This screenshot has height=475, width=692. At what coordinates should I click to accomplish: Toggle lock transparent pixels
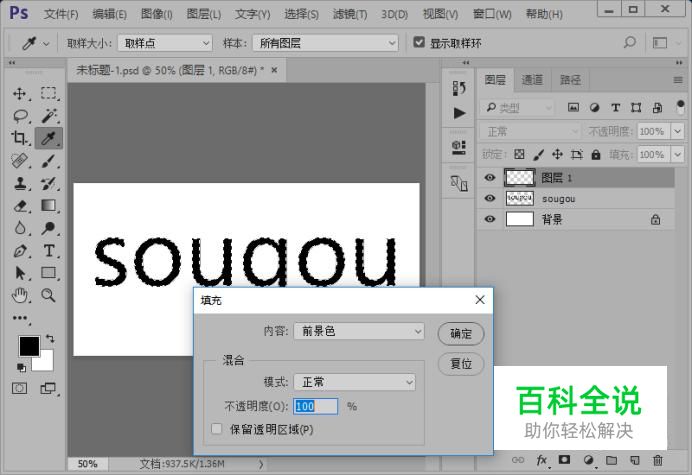[519, 155]
